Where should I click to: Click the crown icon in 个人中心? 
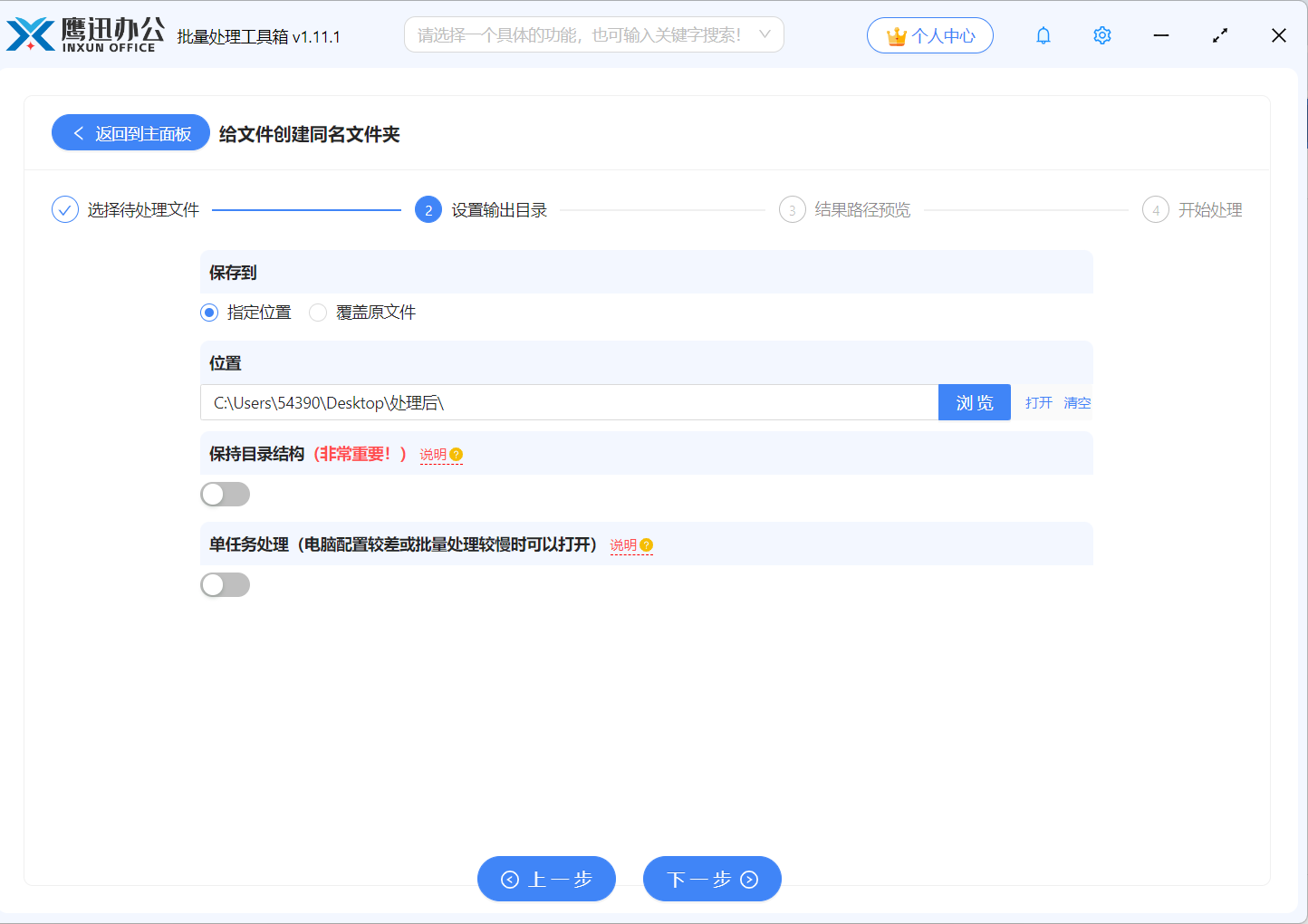click(896, 36)
